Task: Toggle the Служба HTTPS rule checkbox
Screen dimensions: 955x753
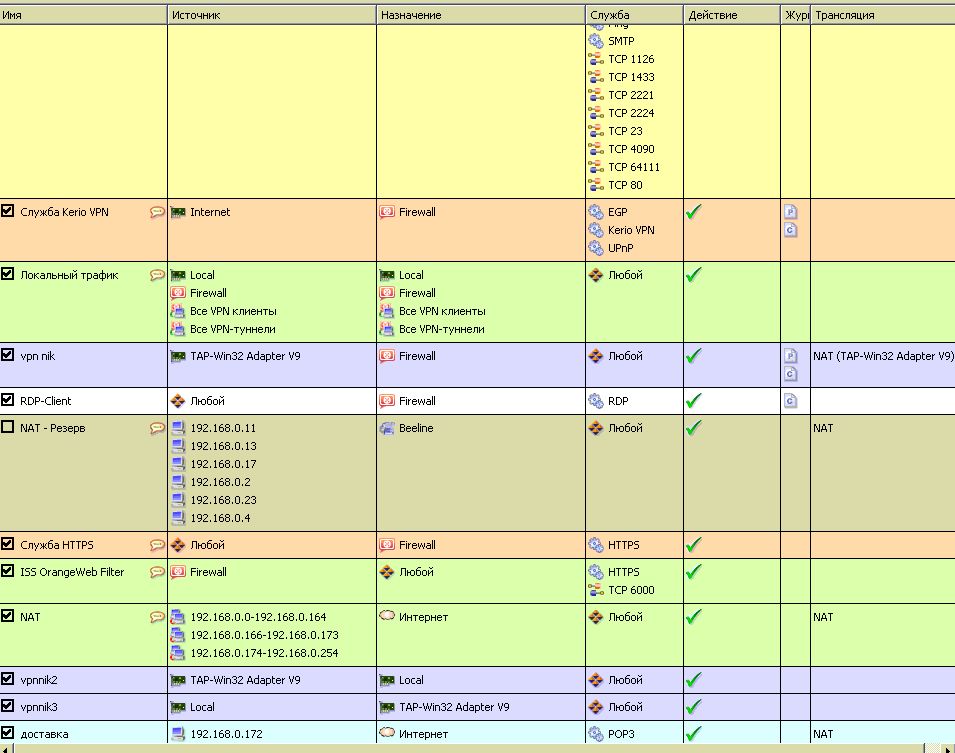Action: [7, 543]
